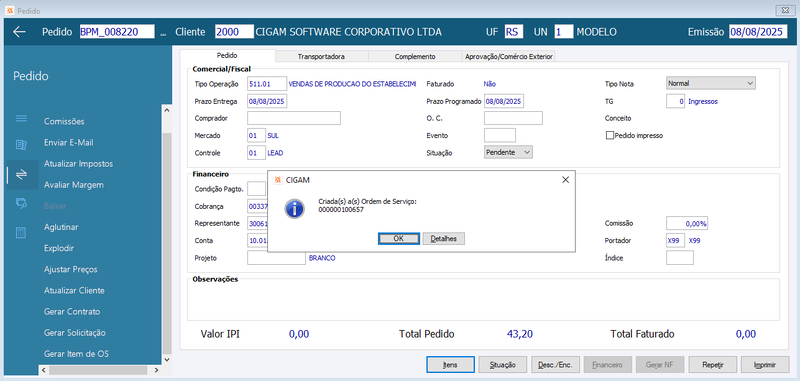Click the calculator icon beside Aglutinar

(21, 233)
